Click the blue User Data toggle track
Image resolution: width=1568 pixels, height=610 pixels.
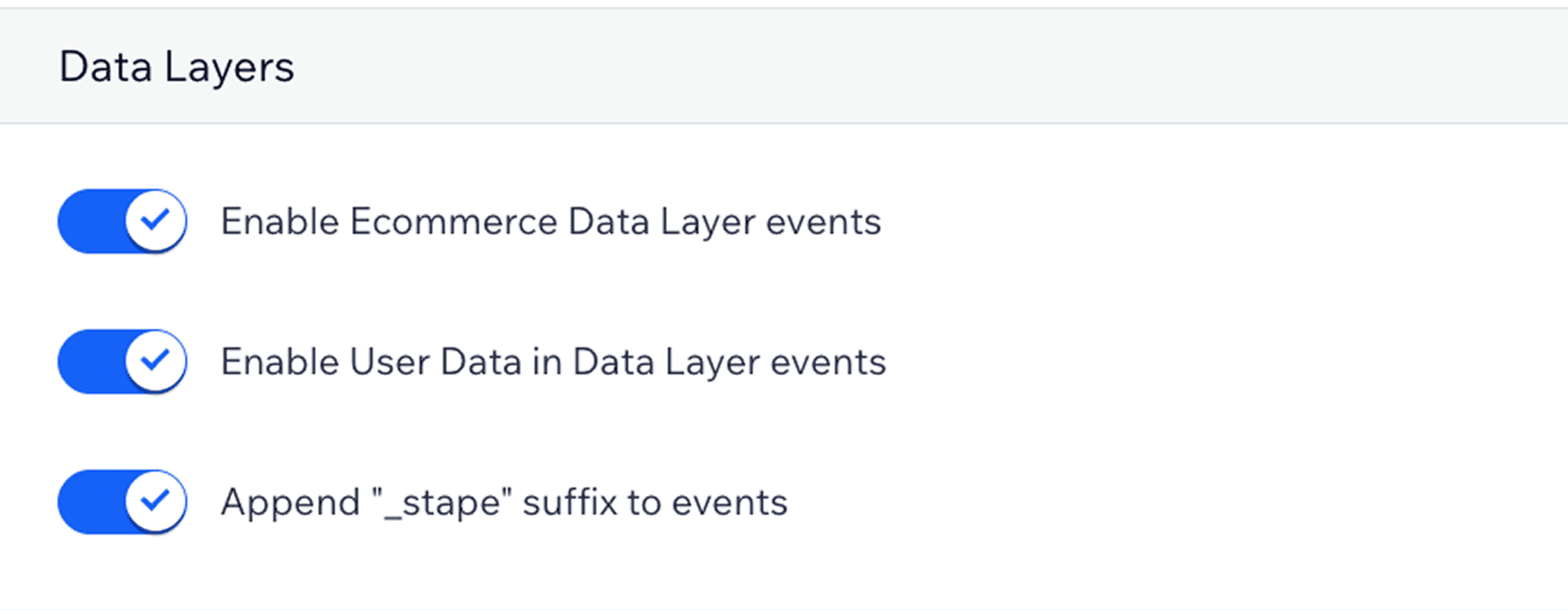95,361
